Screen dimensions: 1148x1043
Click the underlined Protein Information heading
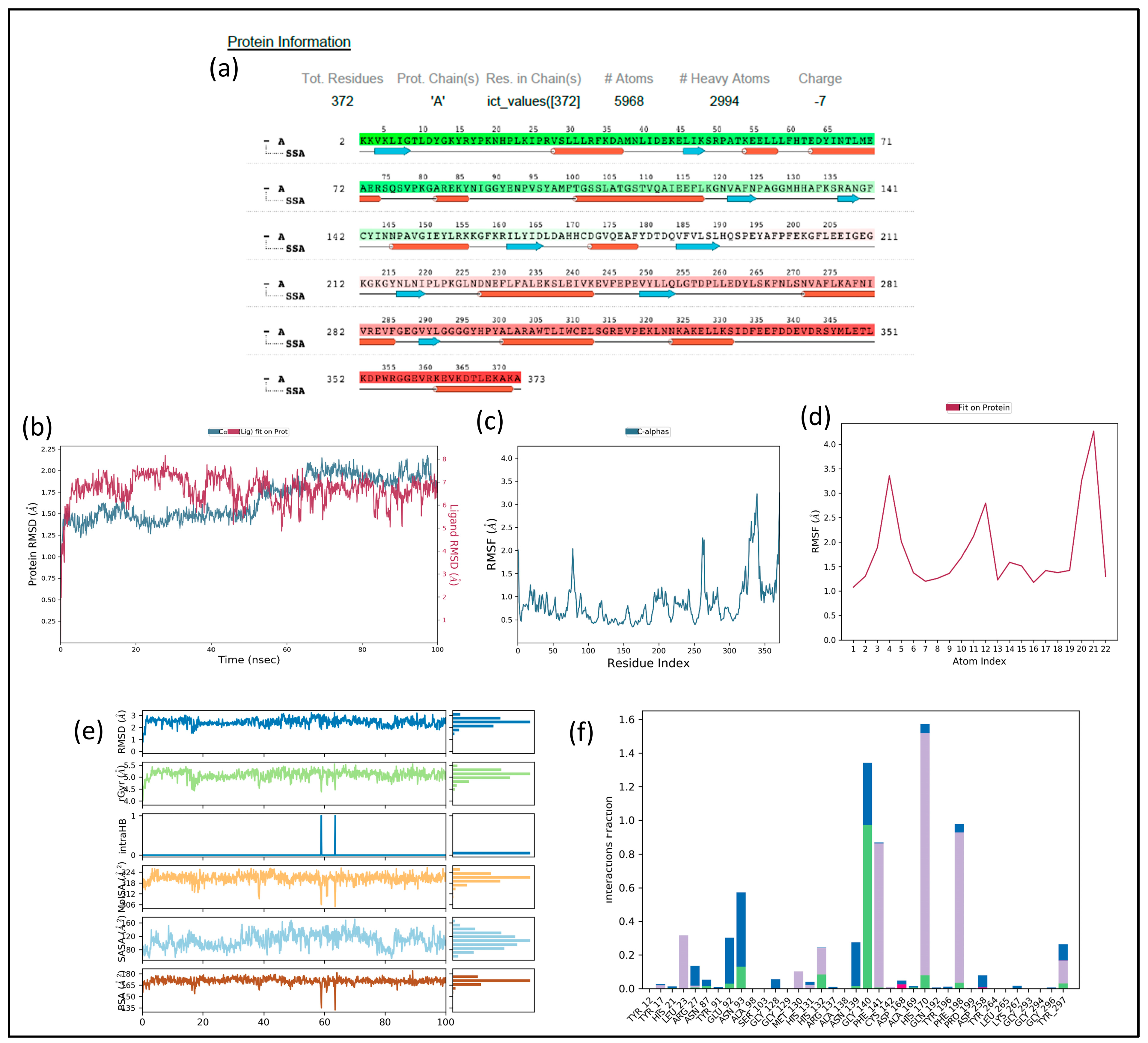[289, 42]
